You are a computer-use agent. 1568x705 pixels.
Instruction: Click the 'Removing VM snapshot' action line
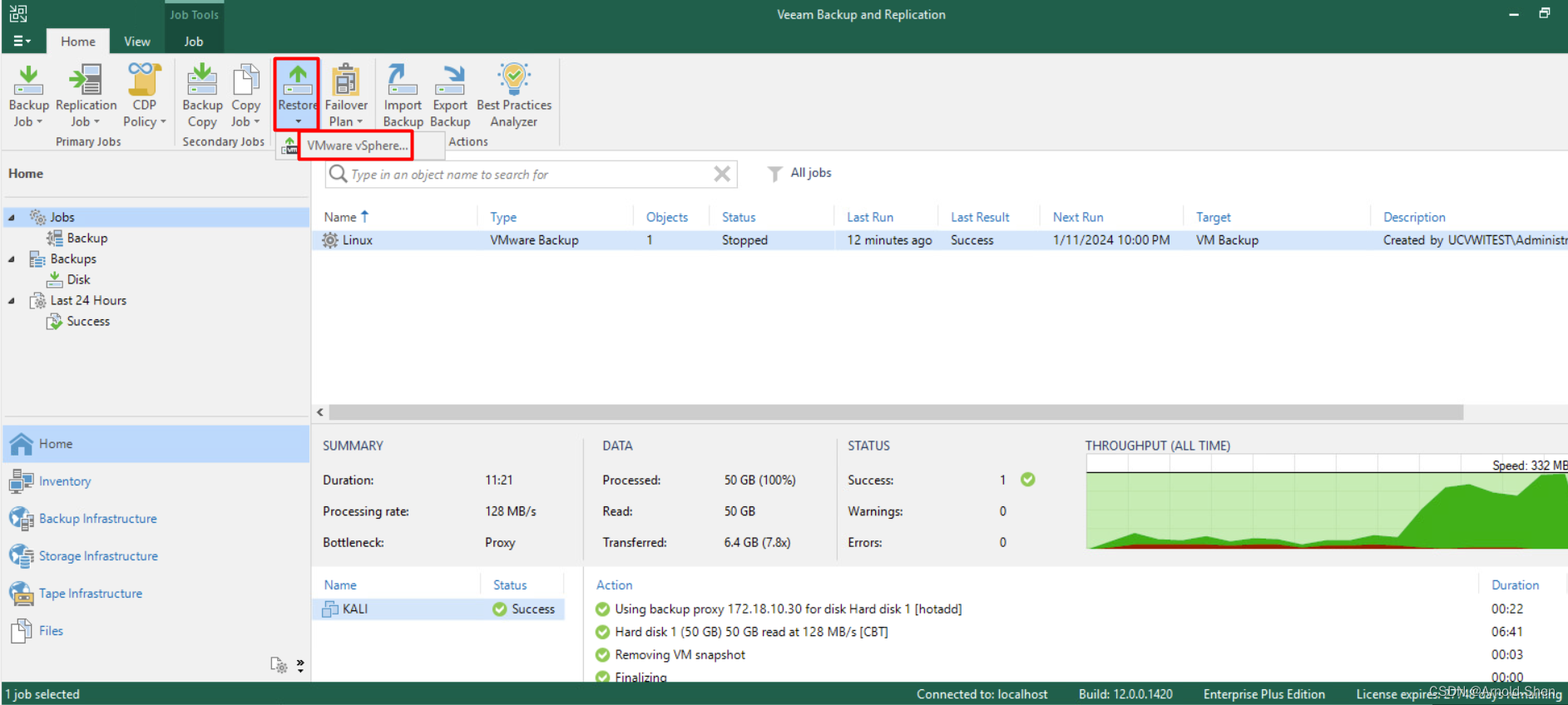pyautogui.click(x=680, y=655)
